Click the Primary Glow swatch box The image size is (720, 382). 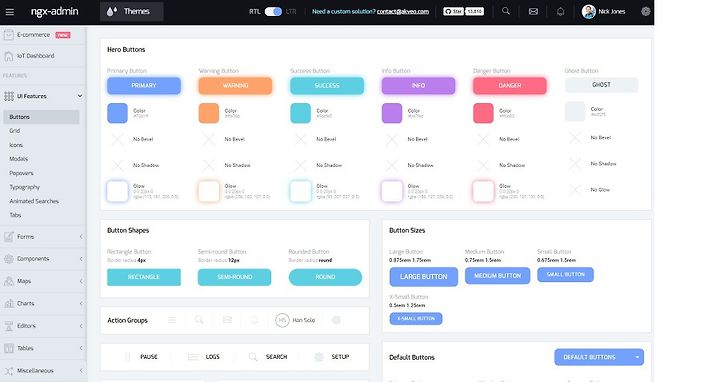click(x=117, y=191)
